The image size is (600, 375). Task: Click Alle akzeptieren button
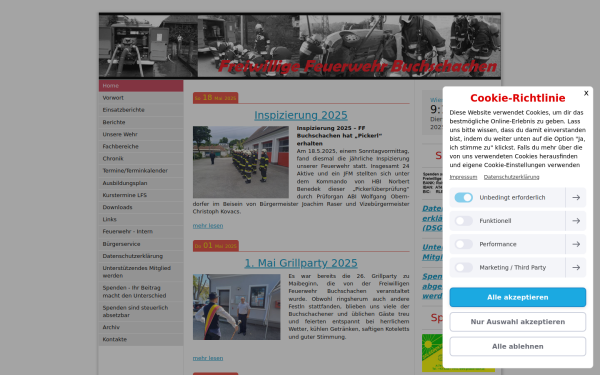(x=517, y=297)
